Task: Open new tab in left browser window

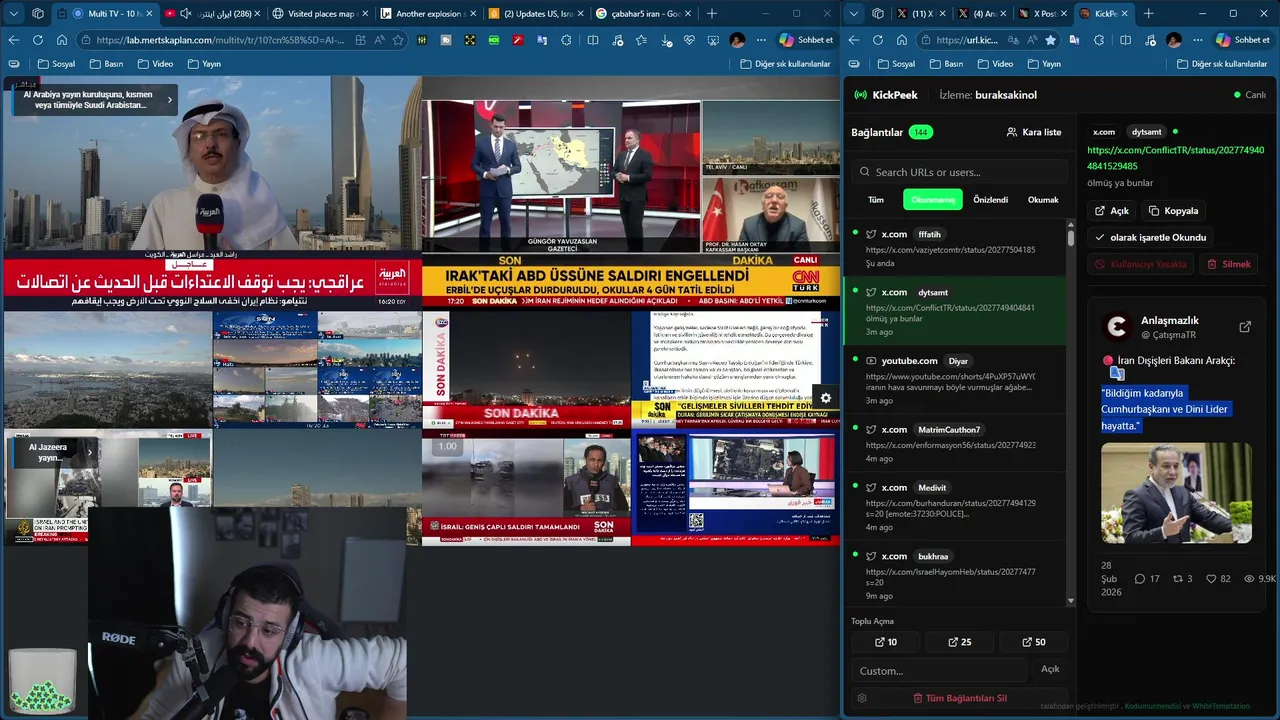Action: coord(712,14)
